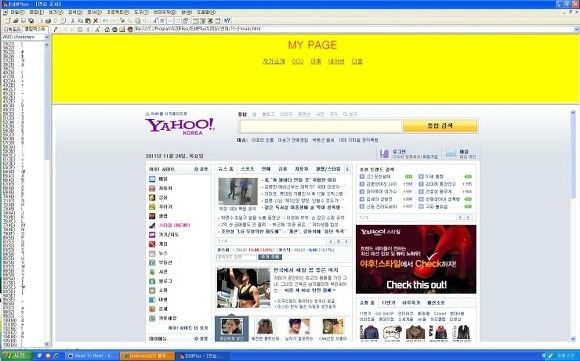Click the browser Refresh icon beside Home
Image resolution: width=580 pixels, height=361 pixels.
pyautogui.click(x=115, y=30)
